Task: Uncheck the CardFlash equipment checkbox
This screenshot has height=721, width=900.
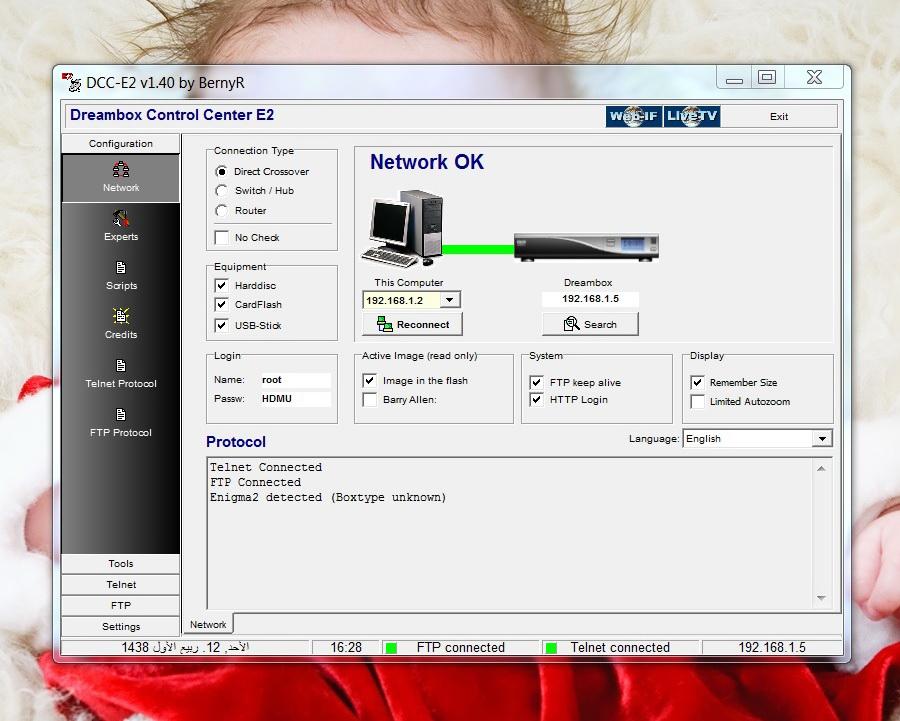Action: point(222,304)
